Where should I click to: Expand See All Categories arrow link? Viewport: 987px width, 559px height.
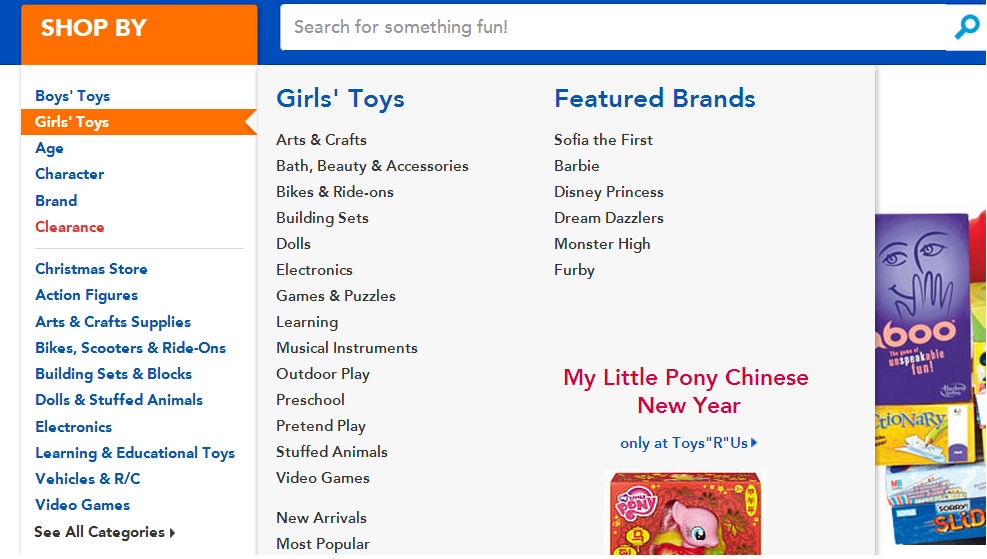click(105, 532)
